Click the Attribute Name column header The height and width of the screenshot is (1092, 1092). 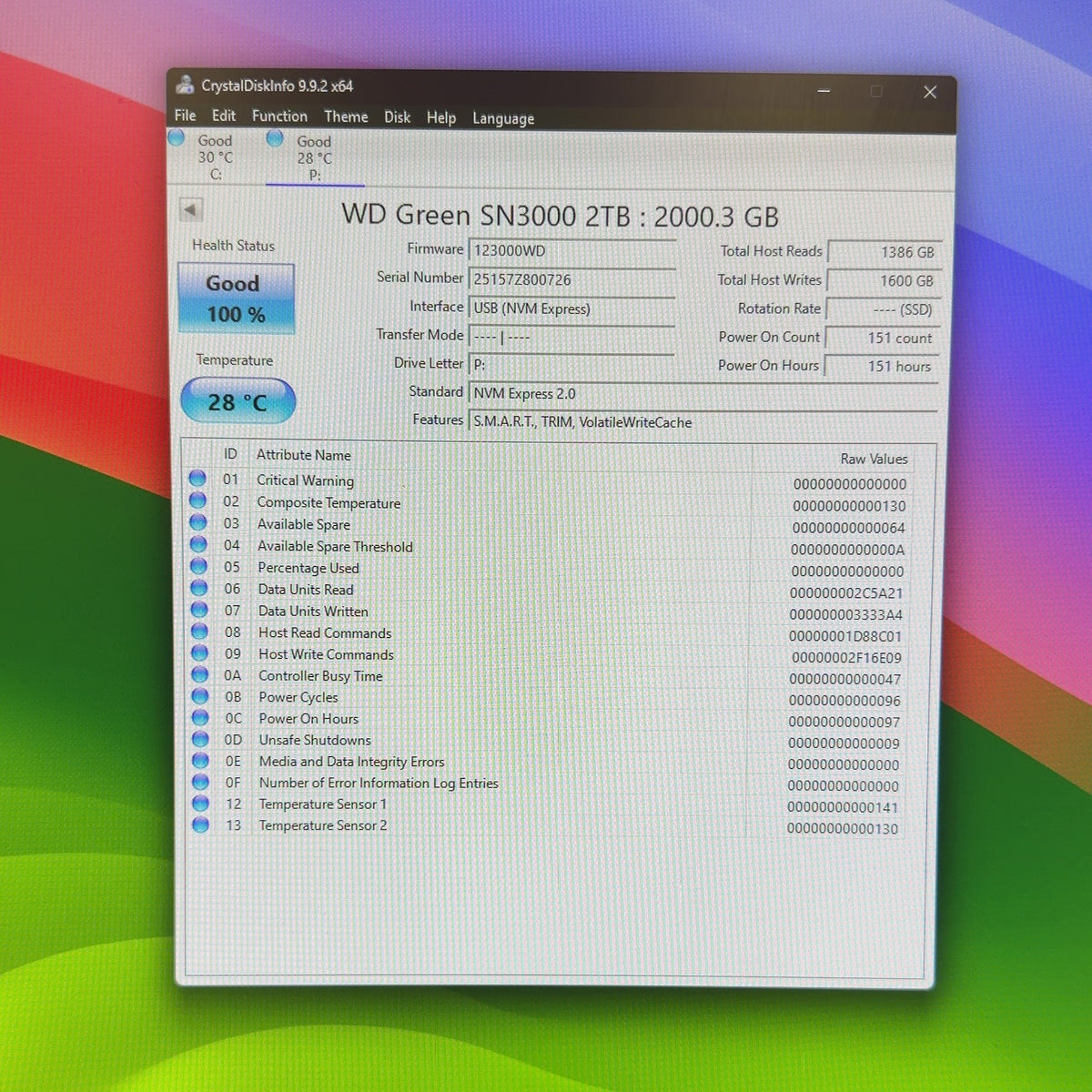303,455
